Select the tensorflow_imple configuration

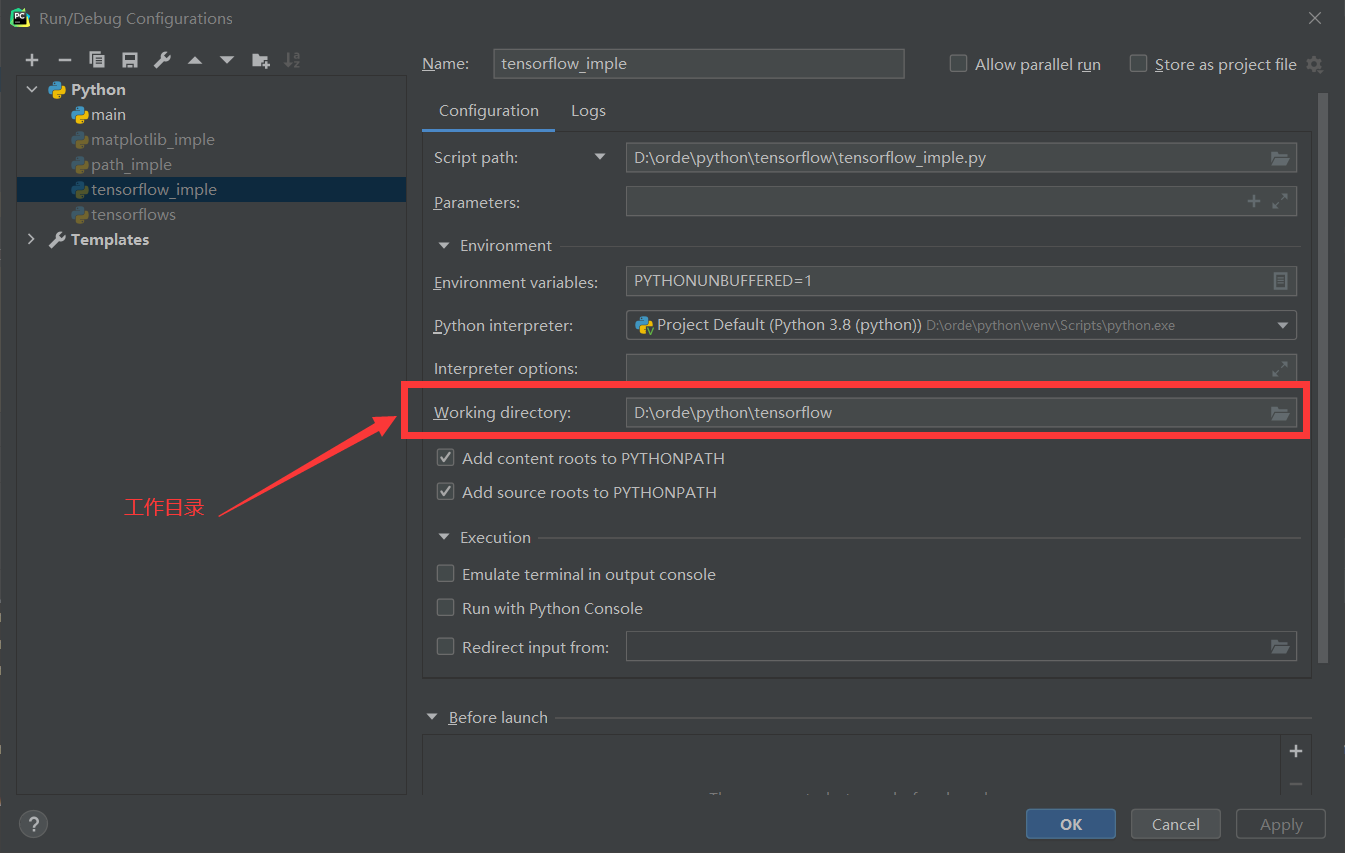pos(211,190)
